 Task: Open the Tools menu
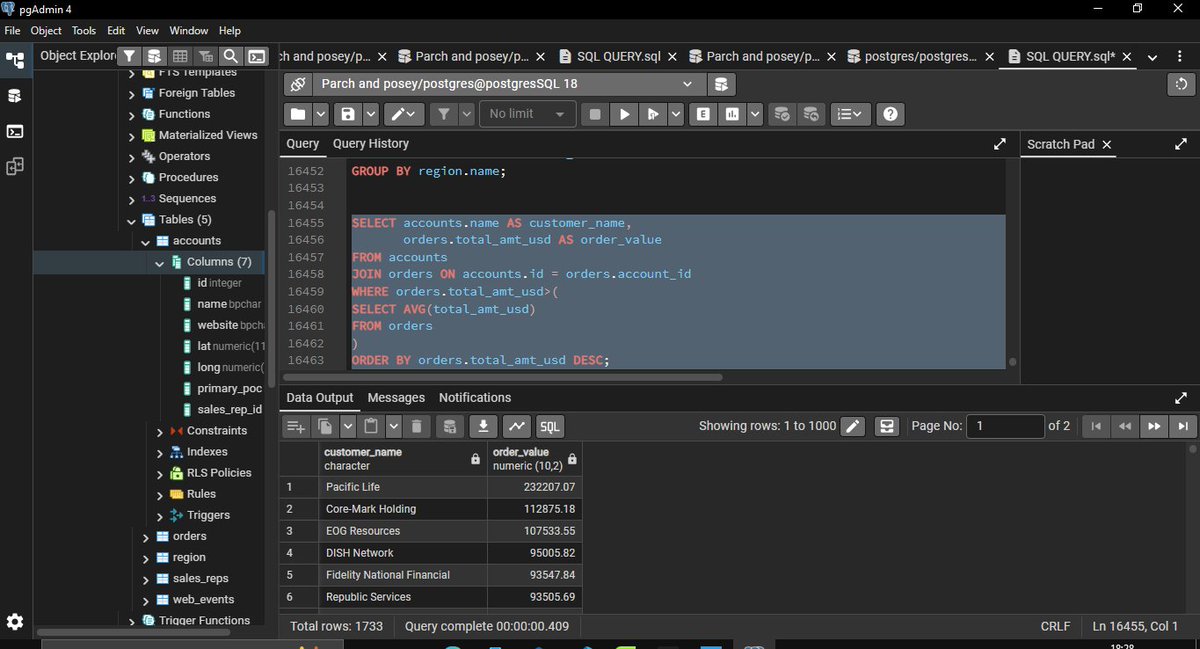click(84, 31)
